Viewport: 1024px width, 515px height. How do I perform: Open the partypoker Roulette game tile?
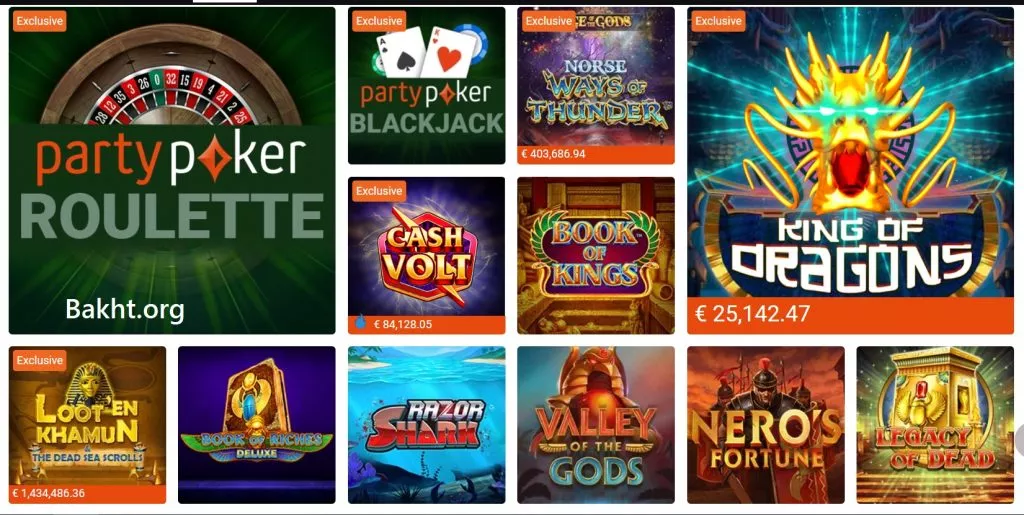pos(172,170)
